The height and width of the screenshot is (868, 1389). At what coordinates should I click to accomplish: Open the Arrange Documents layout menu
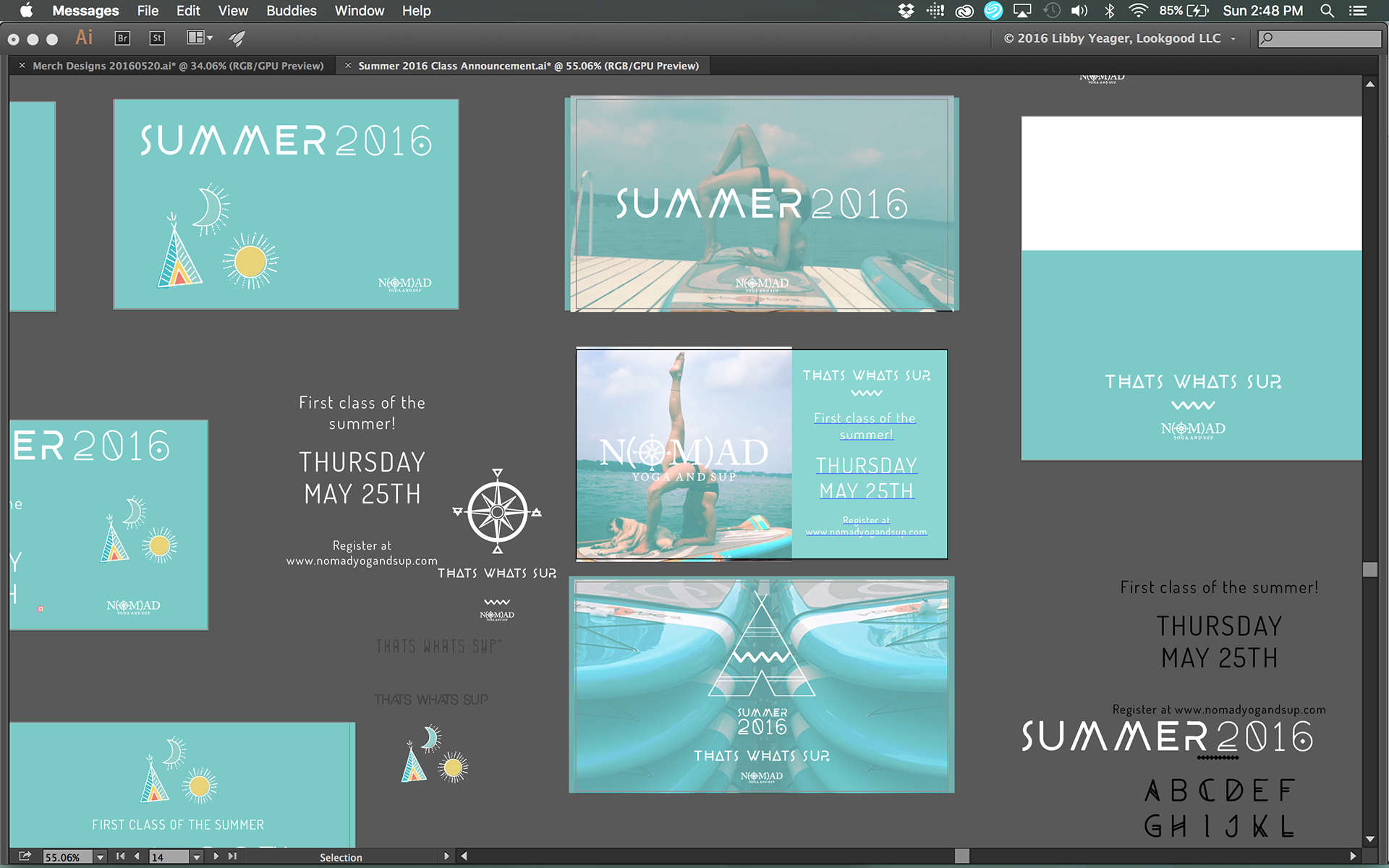tap(200, 38)
